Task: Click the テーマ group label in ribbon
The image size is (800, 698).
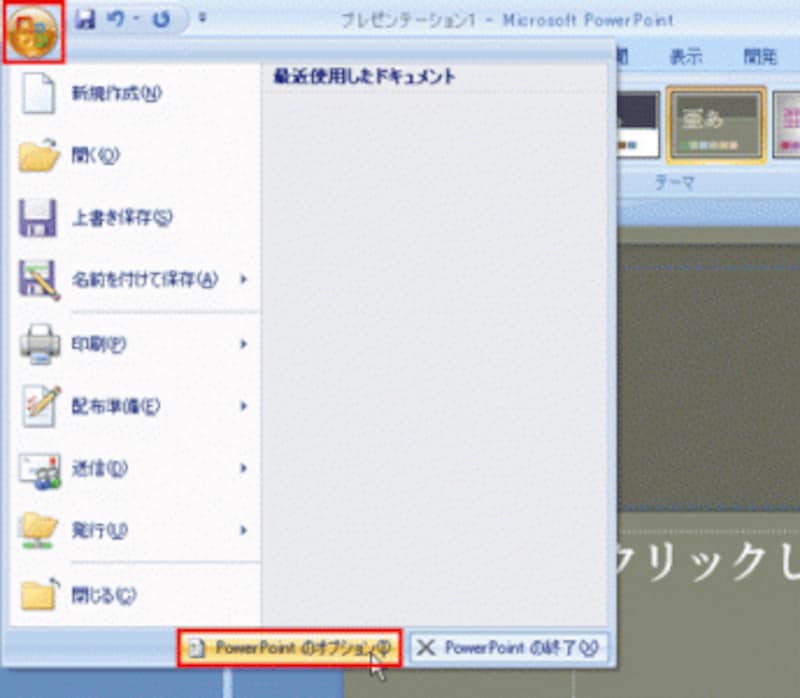Action: coord(674,182)
